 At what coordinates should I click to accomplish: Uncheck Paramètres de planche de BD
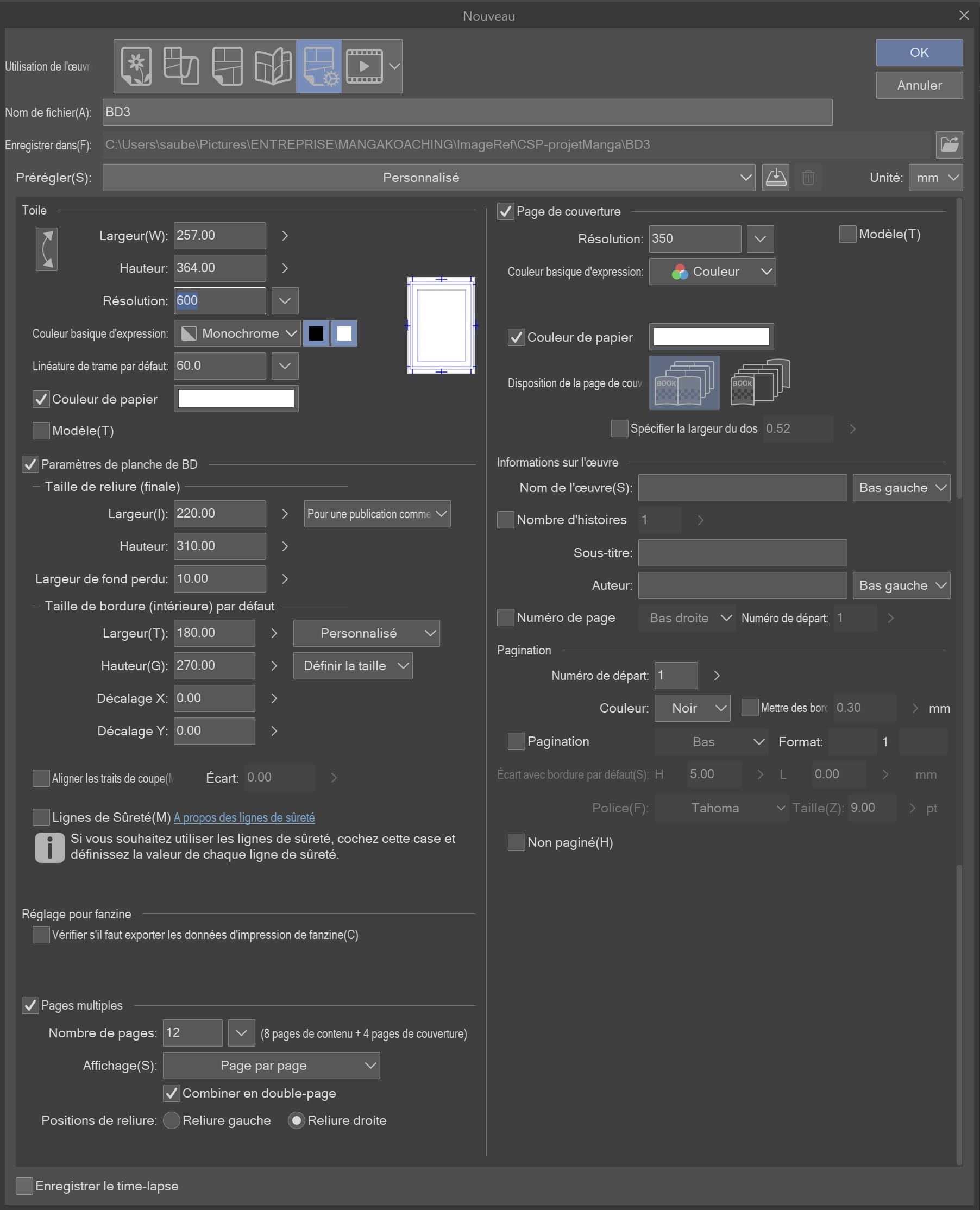pyautogui.click(x=30, y=464)
